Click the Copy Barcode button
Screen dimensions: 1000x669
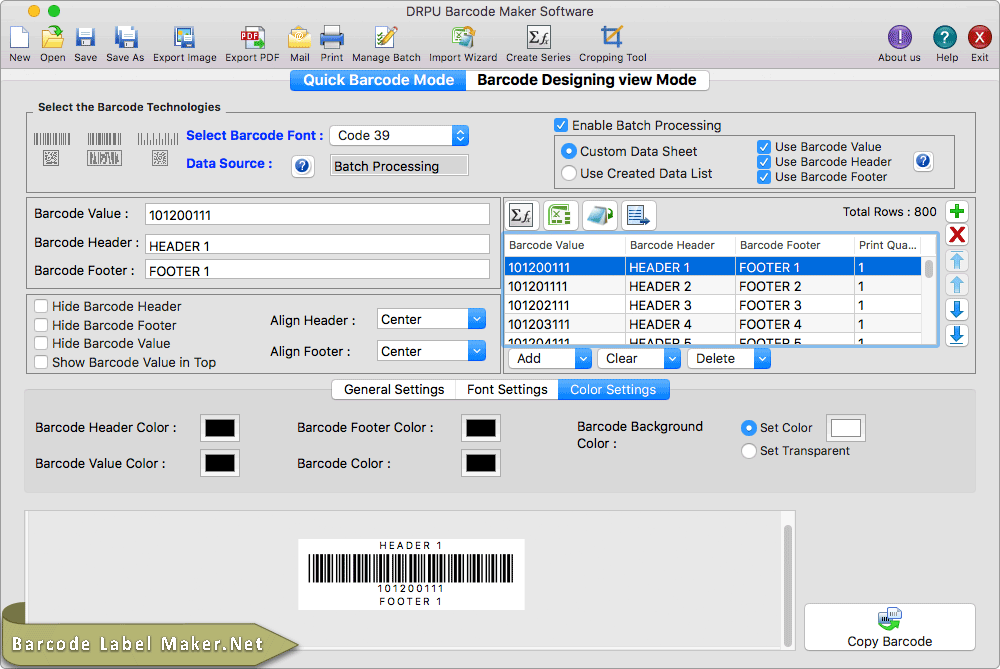coord(890,627)
